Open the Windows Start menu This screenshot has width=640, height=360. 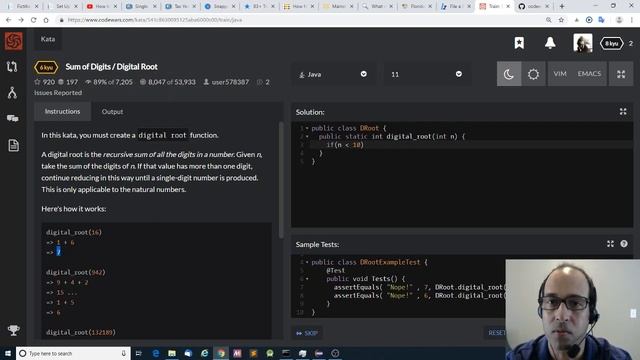tap(7, 353)
